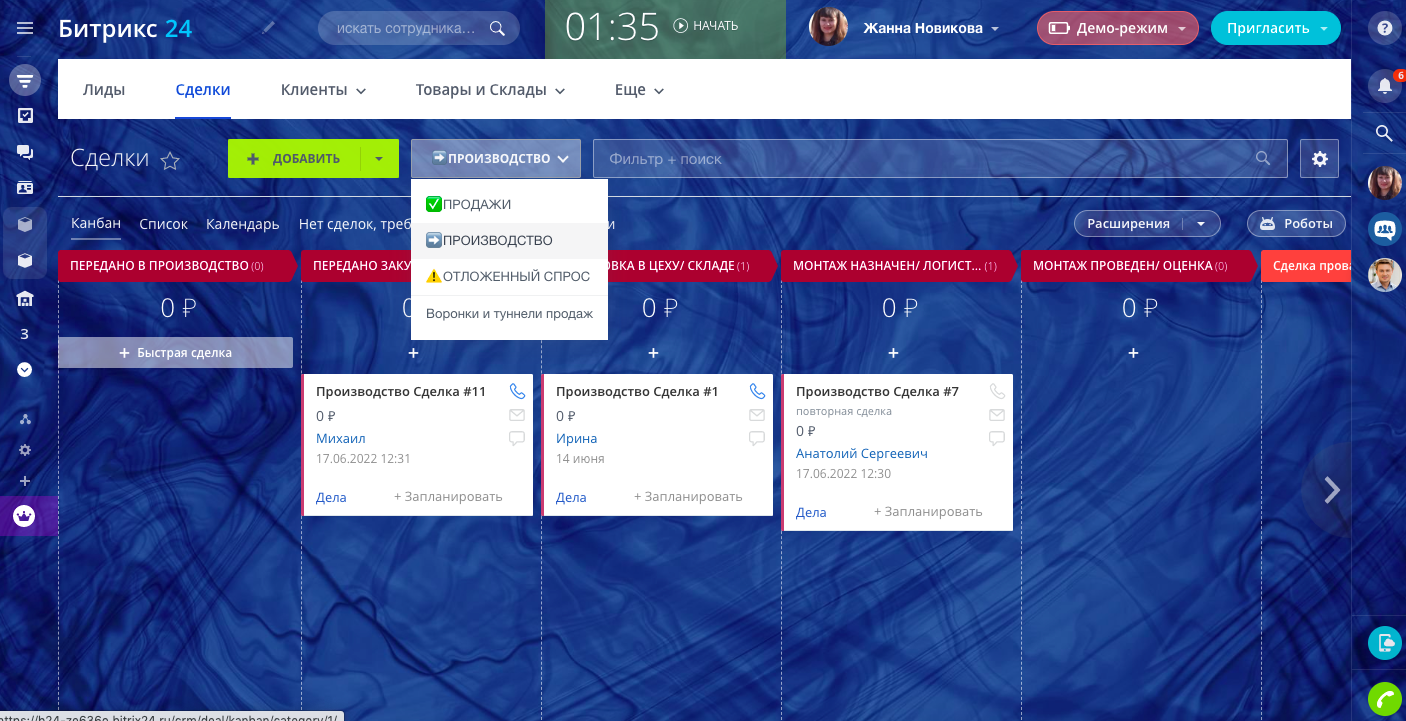This screenshot has width=1406, height=721.
Task: Expand the Расширения dropdown
Action: [1201, 224]
